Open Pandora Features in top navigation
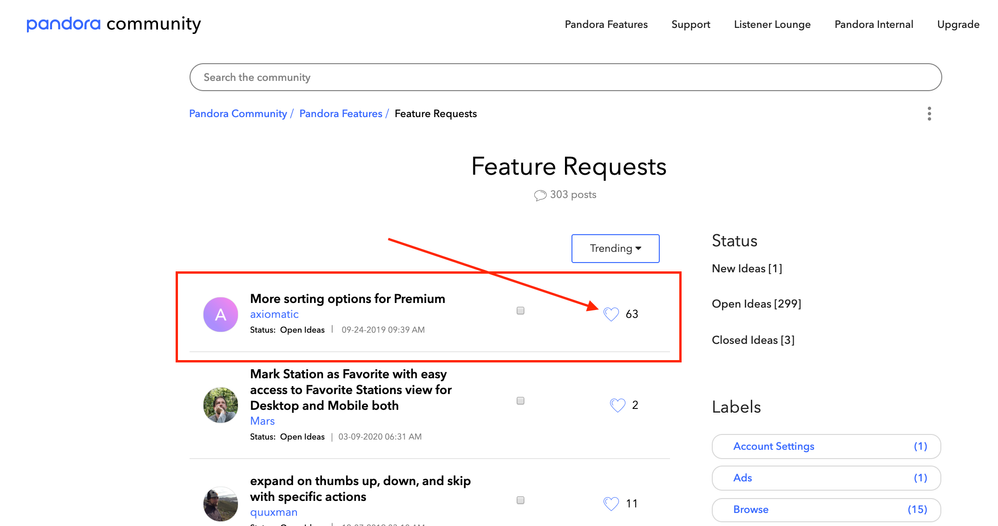This screenshot has width=998, height=526. tap(606, 24)
